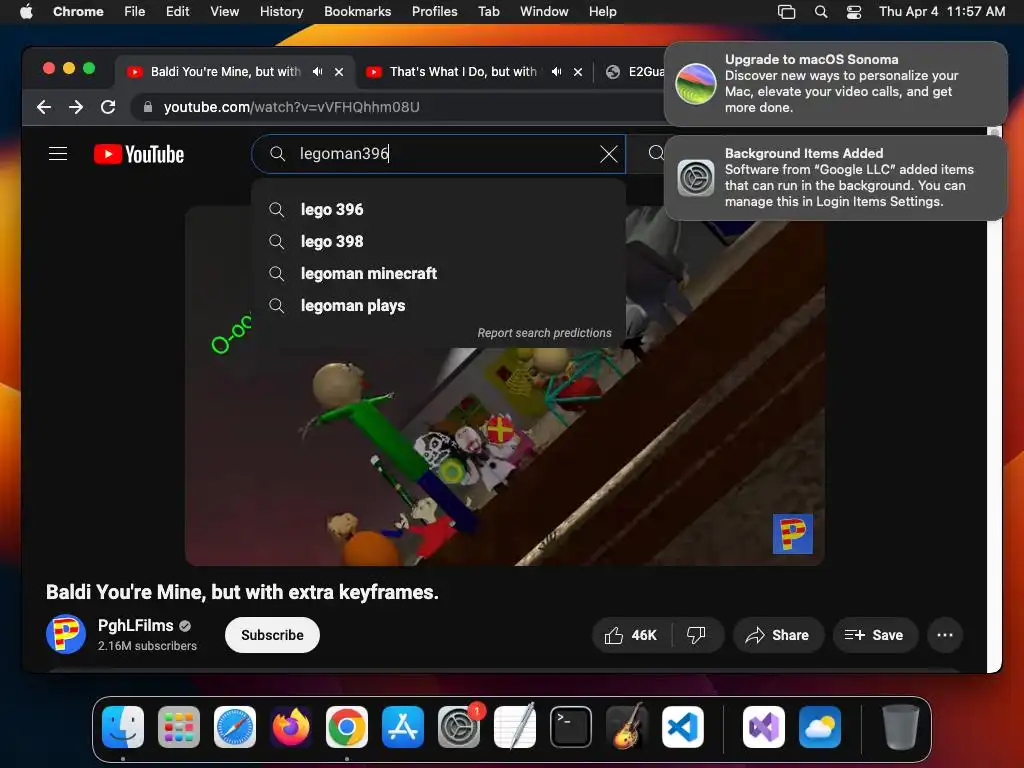This screenshot has height=768, width=1024.
Task: Open the Bookmarks menu
Action: (x=358, y=12)
